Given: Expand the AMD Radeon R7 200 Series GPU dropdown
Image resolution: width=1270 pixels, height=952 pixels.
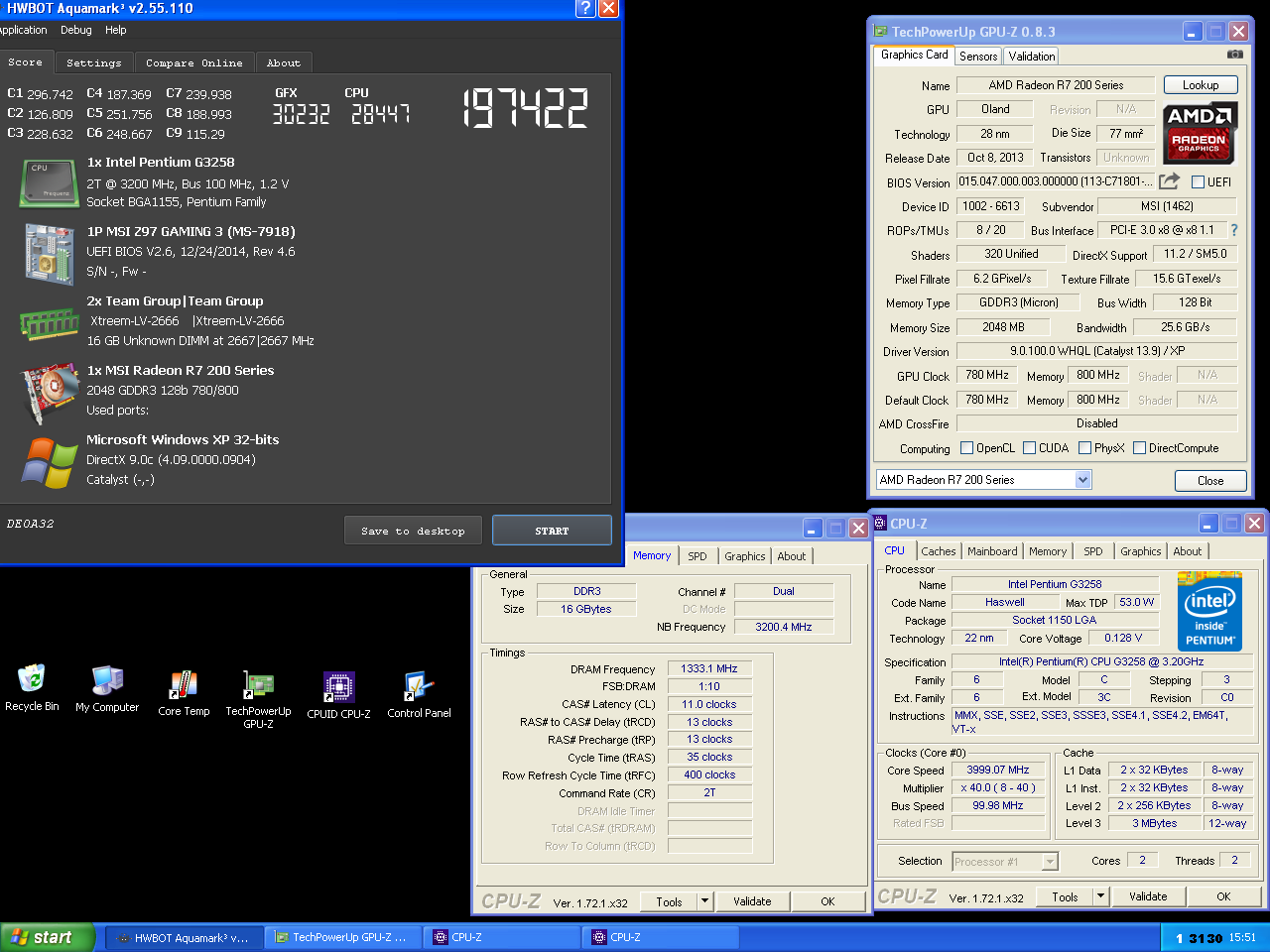Looking at the screenshot, I should coord(1082,480).
